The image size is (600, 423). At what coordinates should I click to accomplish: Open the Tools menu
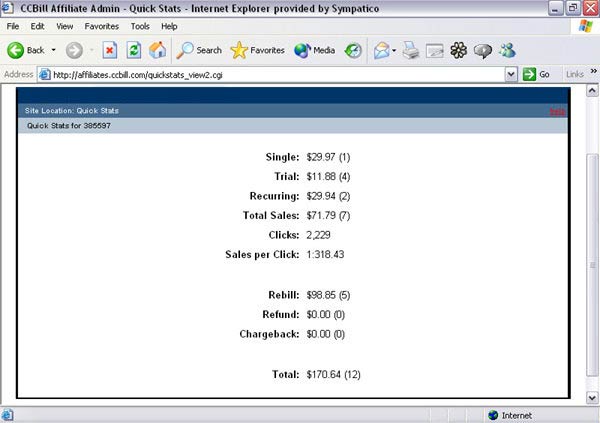tap(140, 26)
